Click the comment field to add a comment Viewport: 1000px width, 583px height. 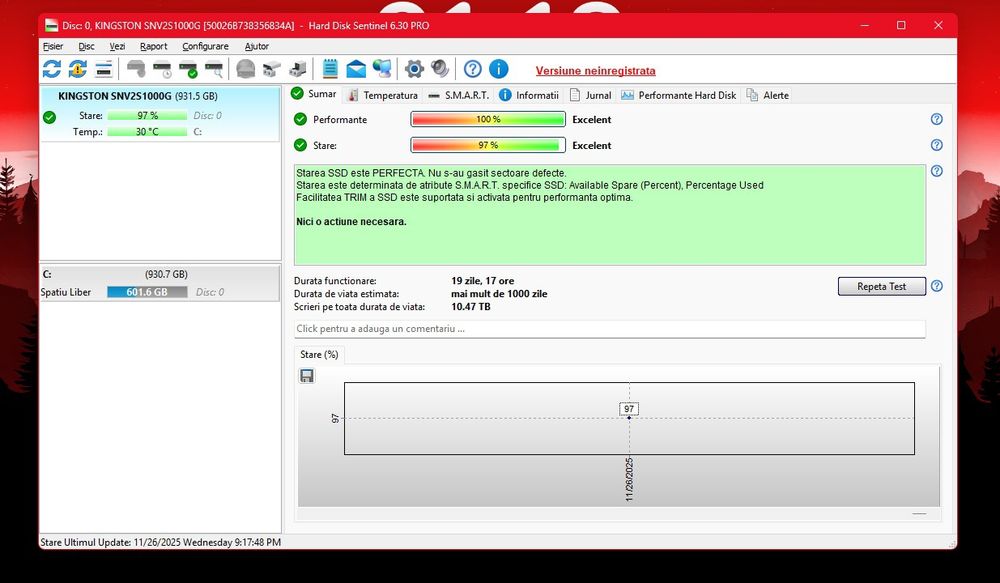[609, 328]
